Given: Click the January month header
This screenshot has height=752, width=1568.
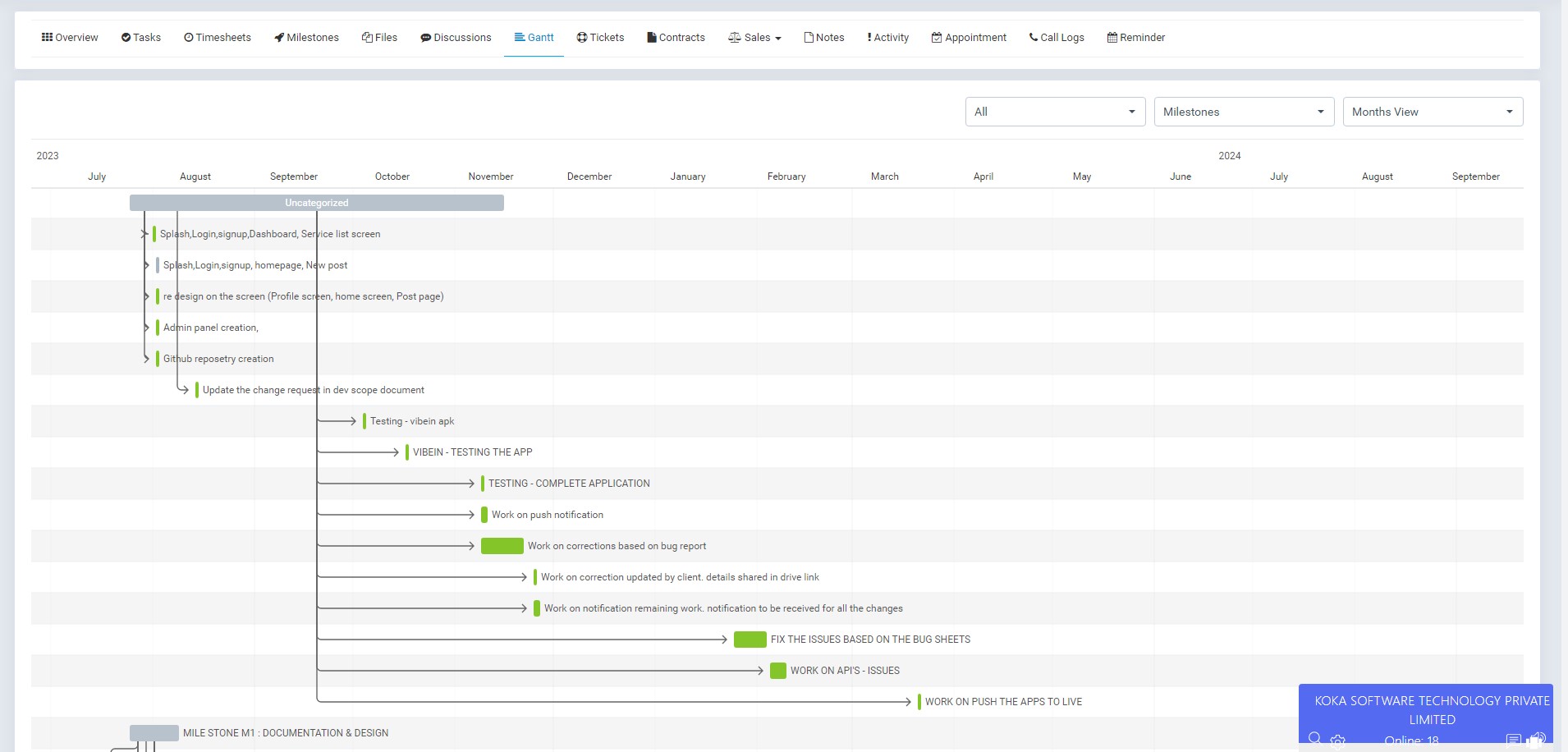Looking at the screenshot, I should [688, 177].
